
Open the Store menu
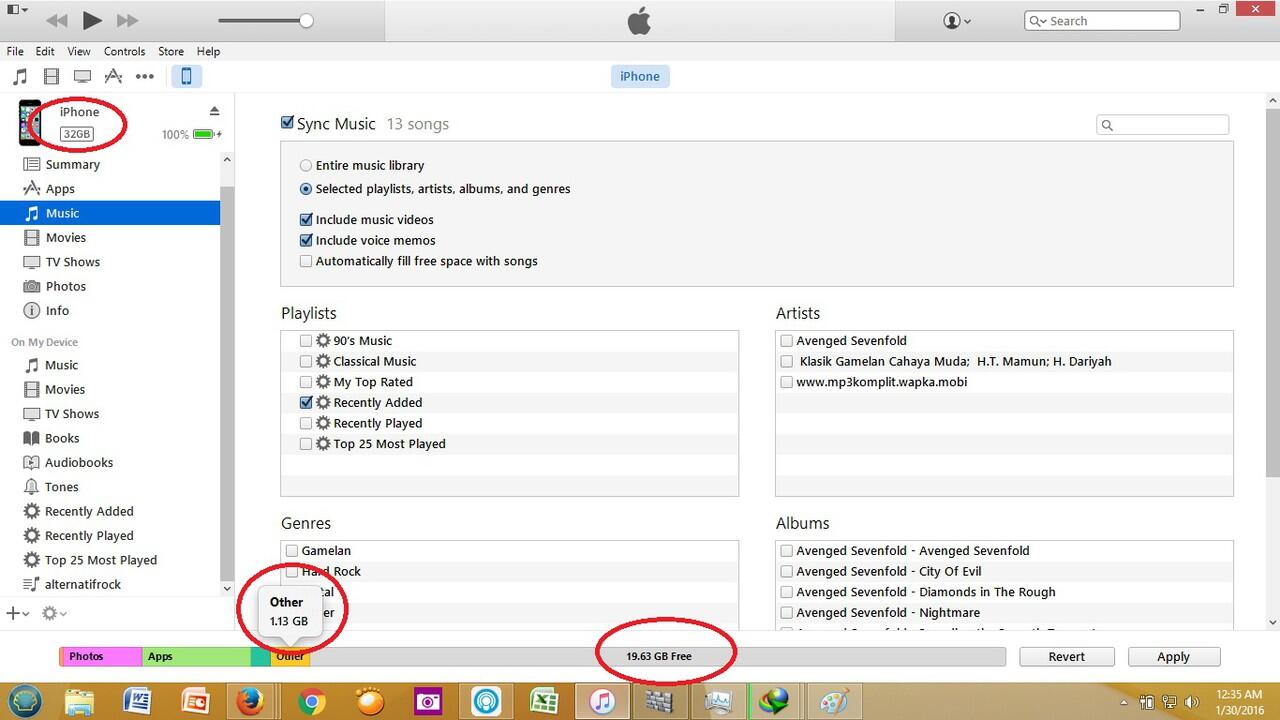[x=171, y=51]
